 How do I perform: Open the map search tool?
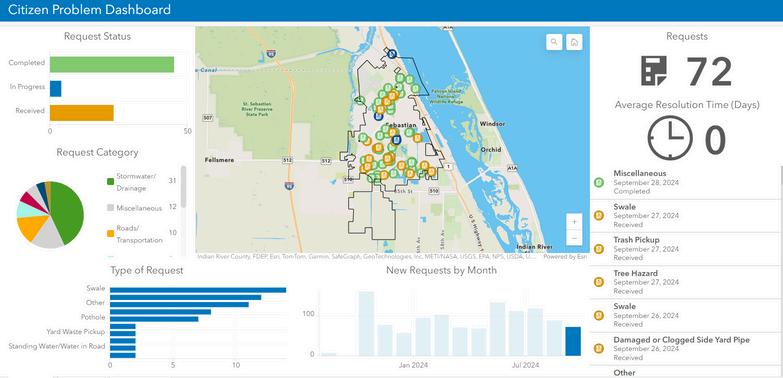[x=554, y=42]
